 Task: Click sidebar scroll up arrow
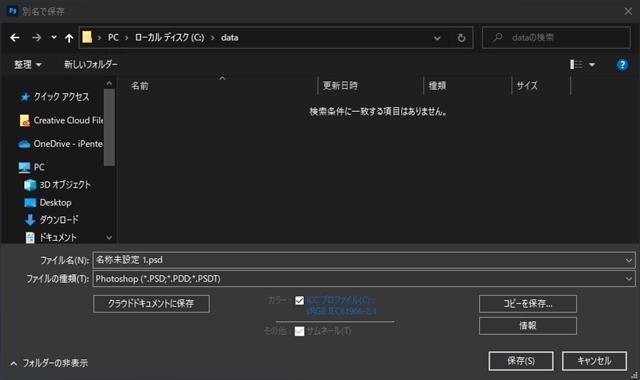(x=109, y=83)
